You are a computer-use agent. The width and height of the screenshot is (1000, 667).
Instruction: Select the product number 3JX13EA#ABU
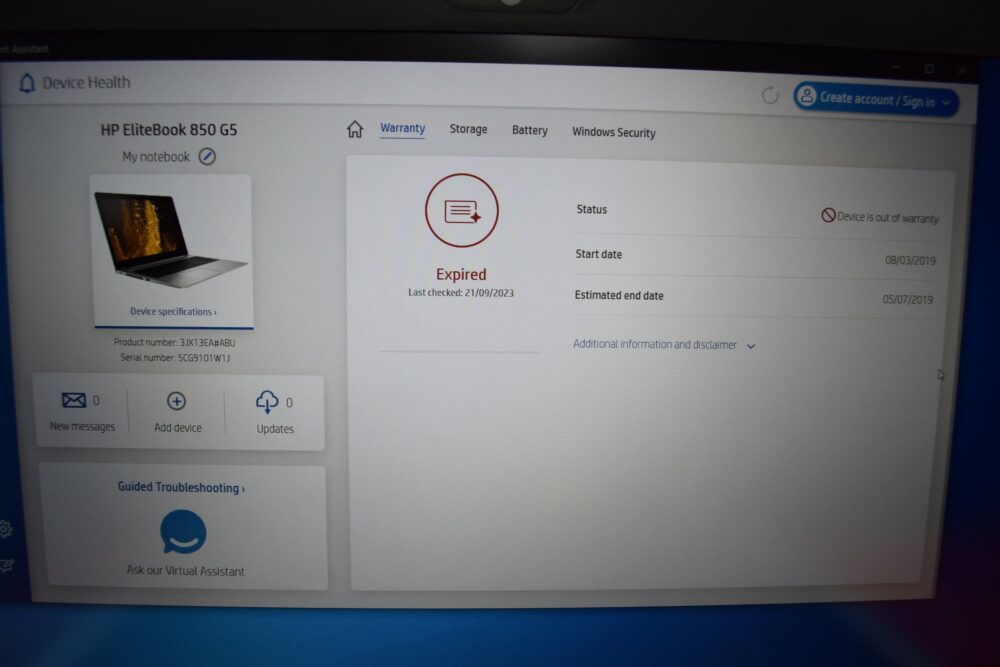click(207, 342)
